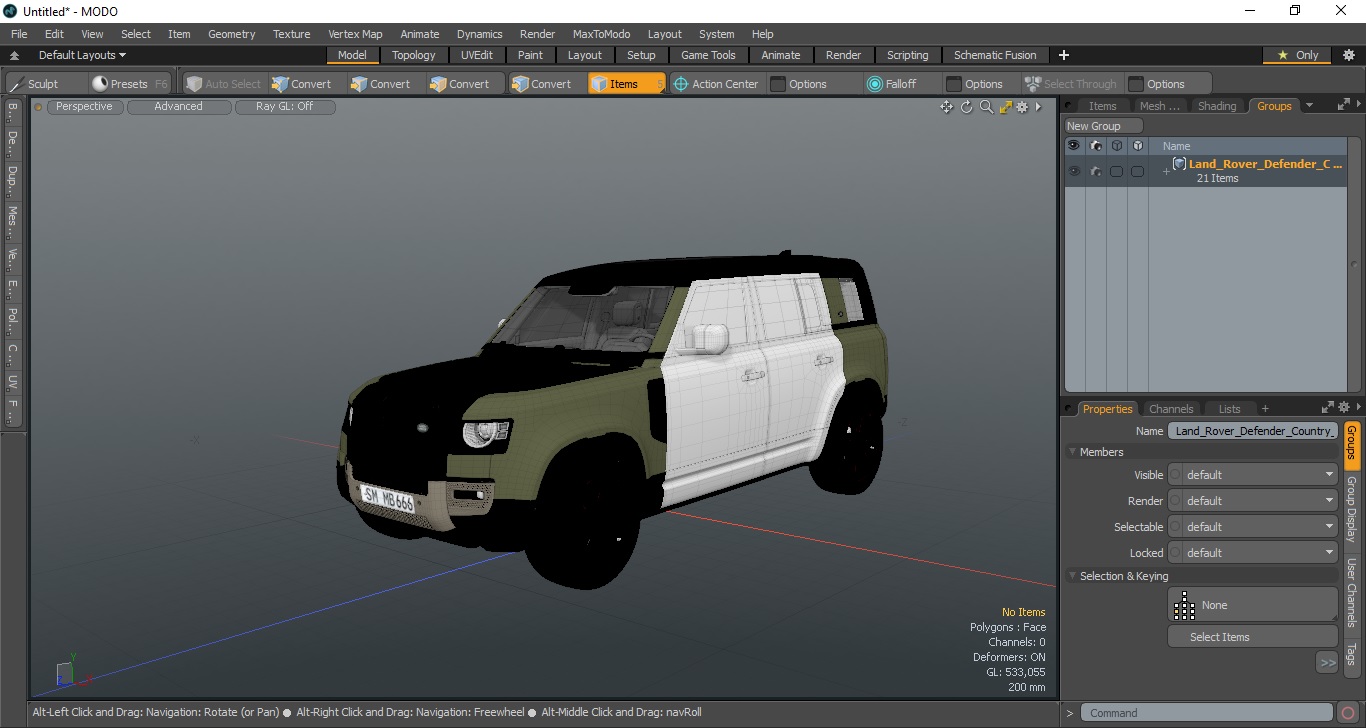Click the Locked channel keying circle
The width and height of the screenshot is (1366, 728).
point(1175,553)
